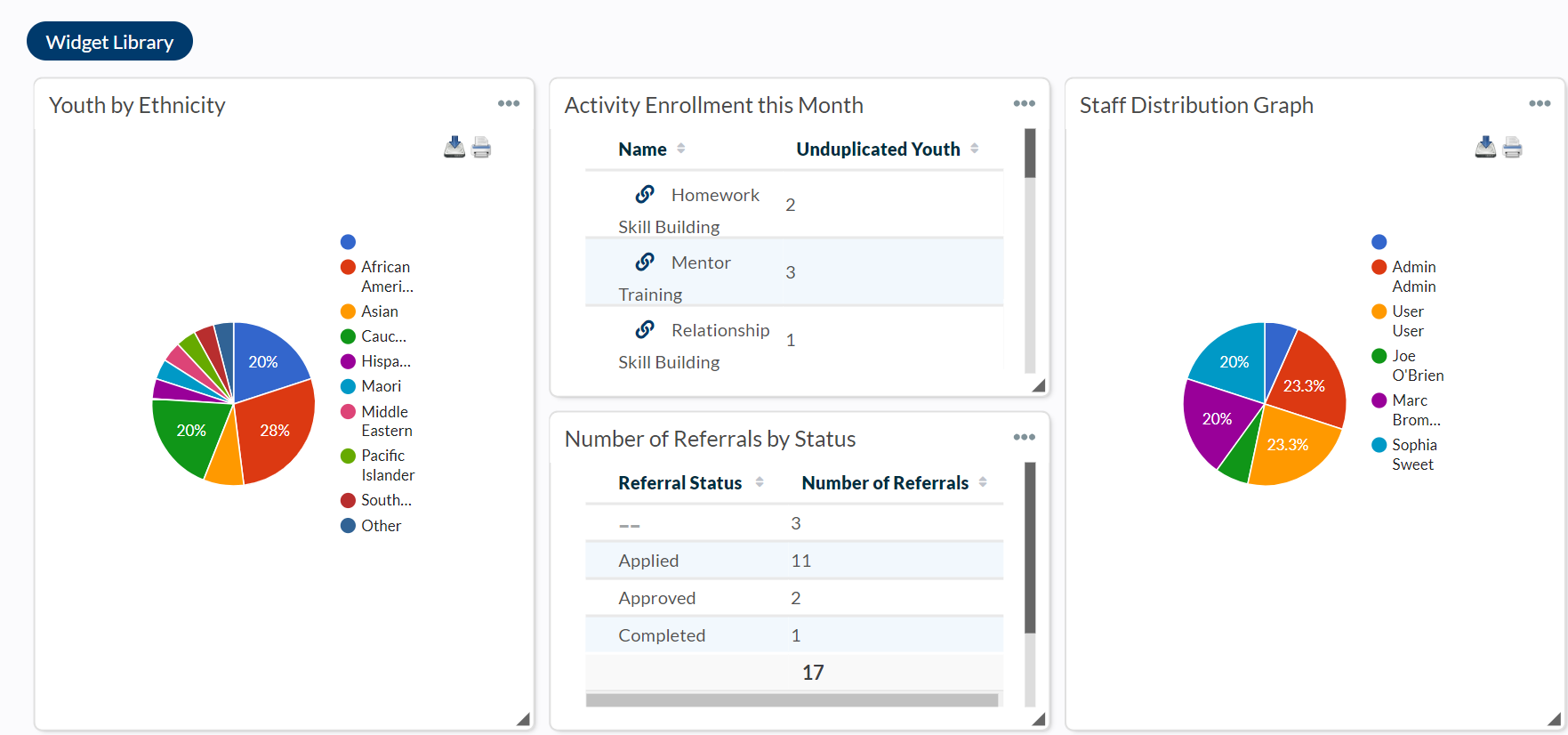Screen dimensions: 1568x735
Task: Open Youth by Ethnicity widget options menu
Action: click(509, 104)
